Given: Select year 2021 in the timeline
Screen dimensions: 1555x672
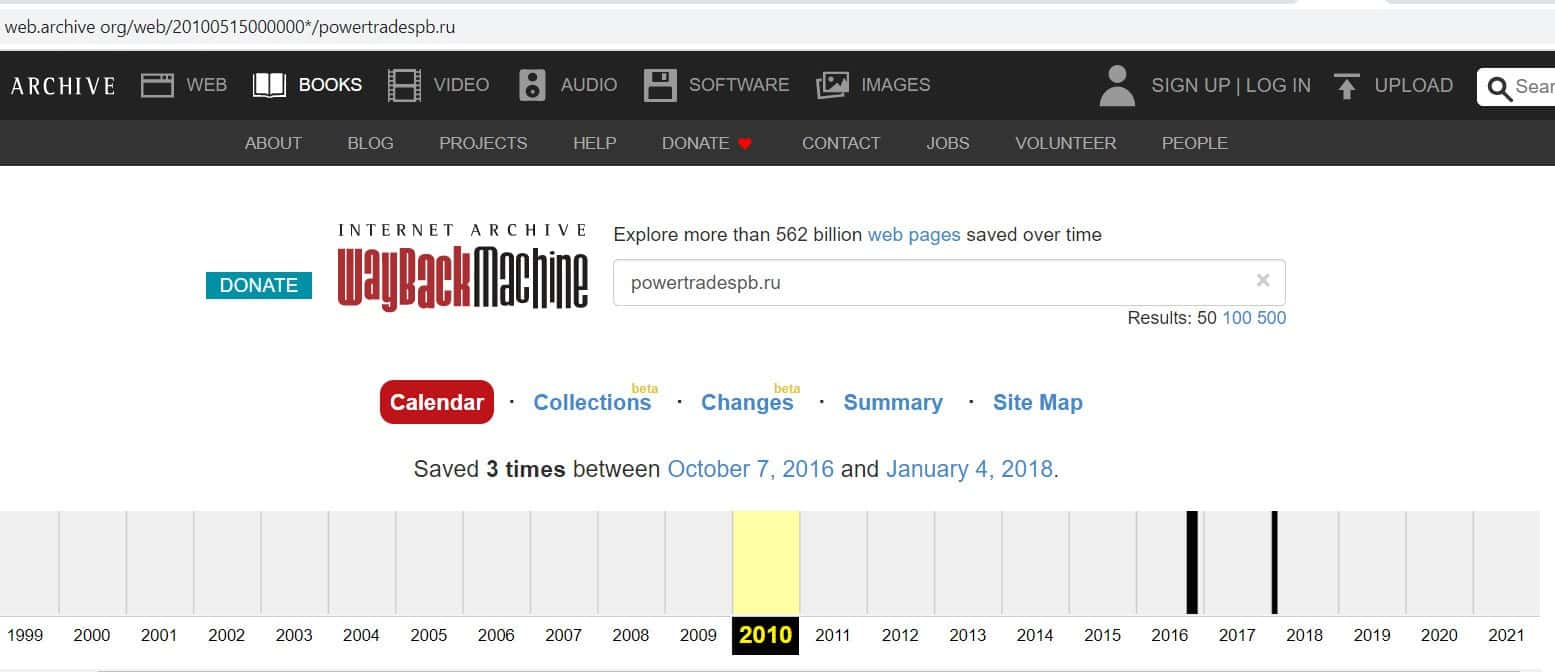Looking at the screenshot, I should 1506,635.
